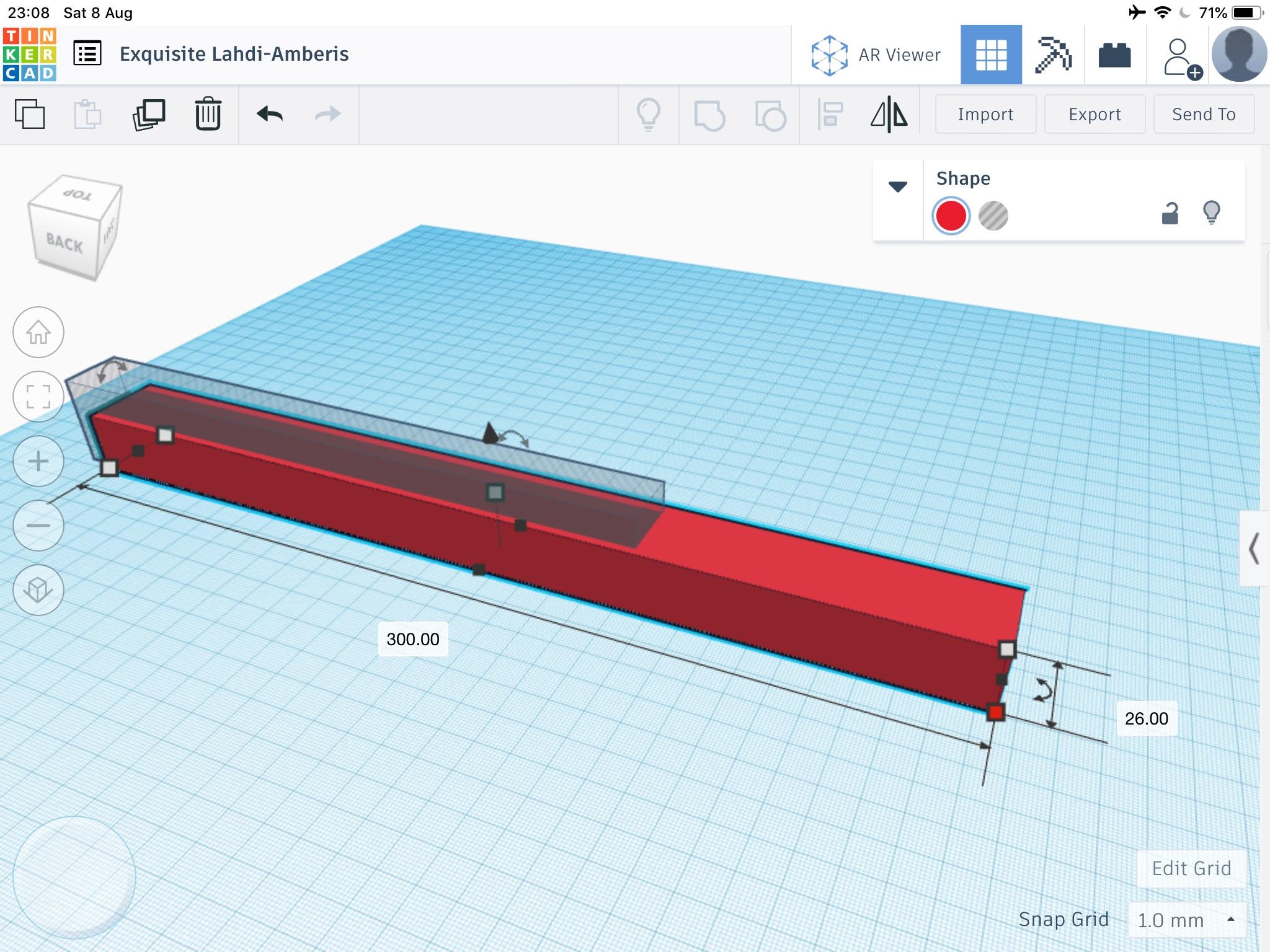Image resolution: width=1270 pixels, height=952 pixels.
Task: Redo the last action
Action: [x=328, y=114]
